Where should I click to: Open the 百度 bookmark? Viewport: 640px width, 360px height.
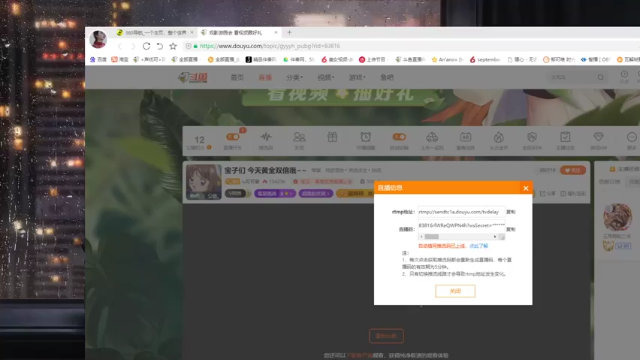98,60
